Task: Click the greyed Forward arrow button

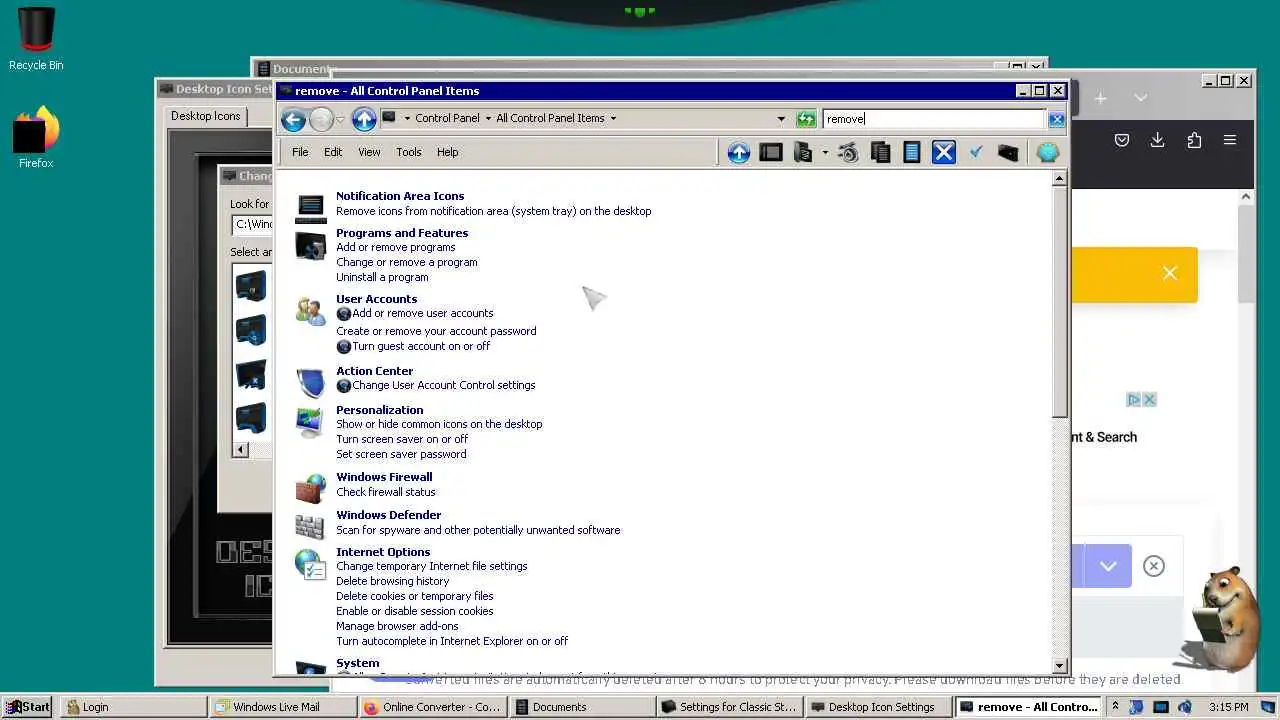Action: point(321,120)
